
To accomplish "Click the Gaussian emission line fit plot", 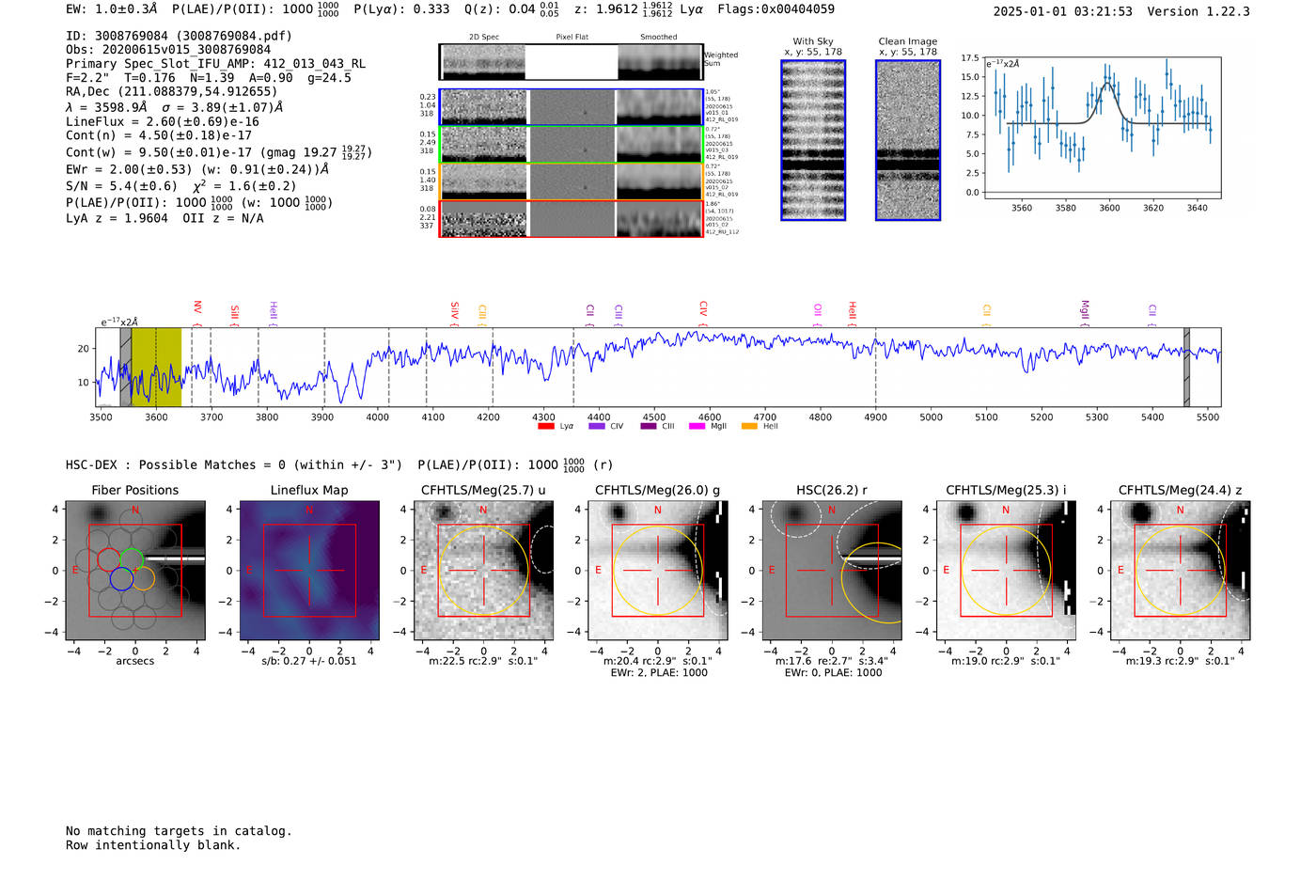I will pos(1102,127).
